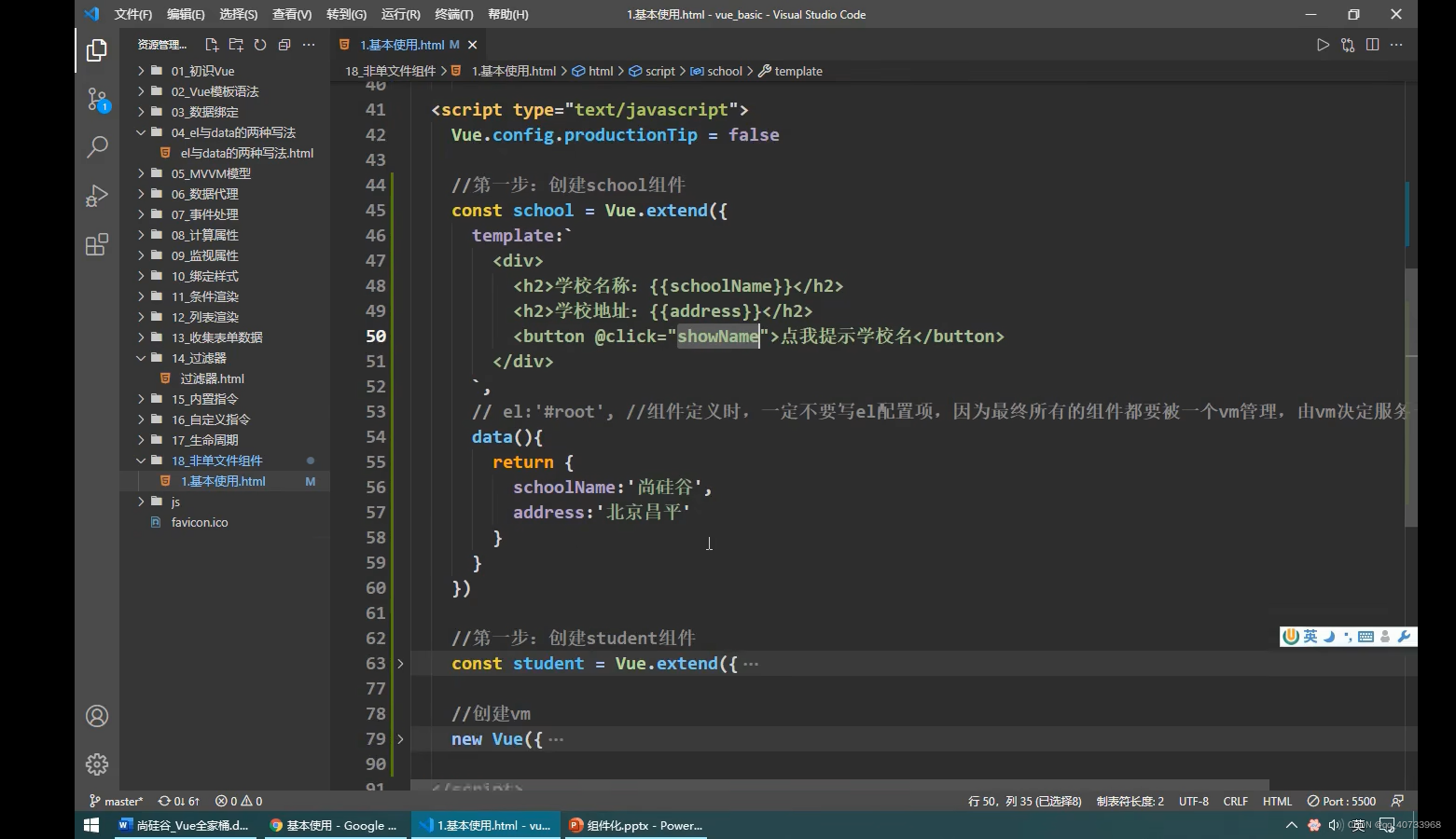Unfold the new Vue code at line 79
The height and width of the screenshot is (839, 1456).
click(x=401, y=739)
